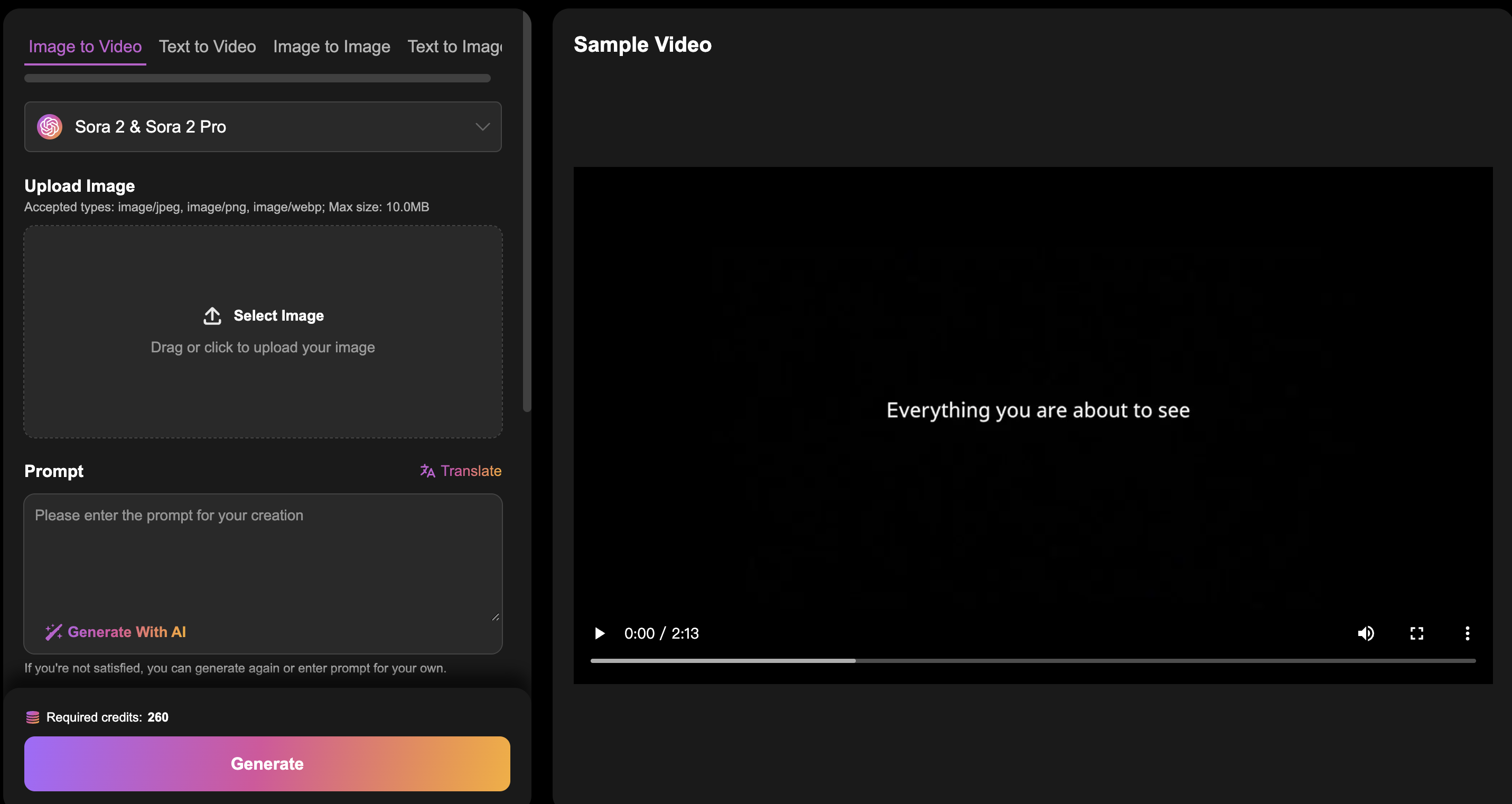Image resolution: width=1512 pixels, height=804 pixels.
Task: Open video more options three-dot menu
Action: pyautogui.click(x=1467, y=633)
